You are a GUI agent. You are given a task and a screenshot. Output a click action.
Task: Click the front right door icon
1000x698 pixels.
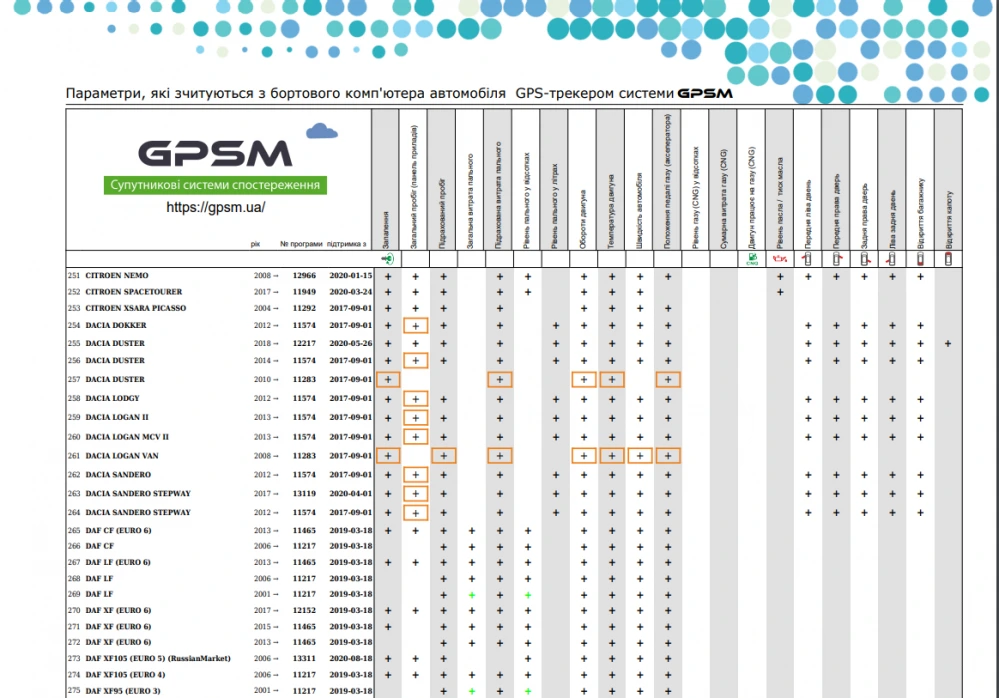point(835,259)
